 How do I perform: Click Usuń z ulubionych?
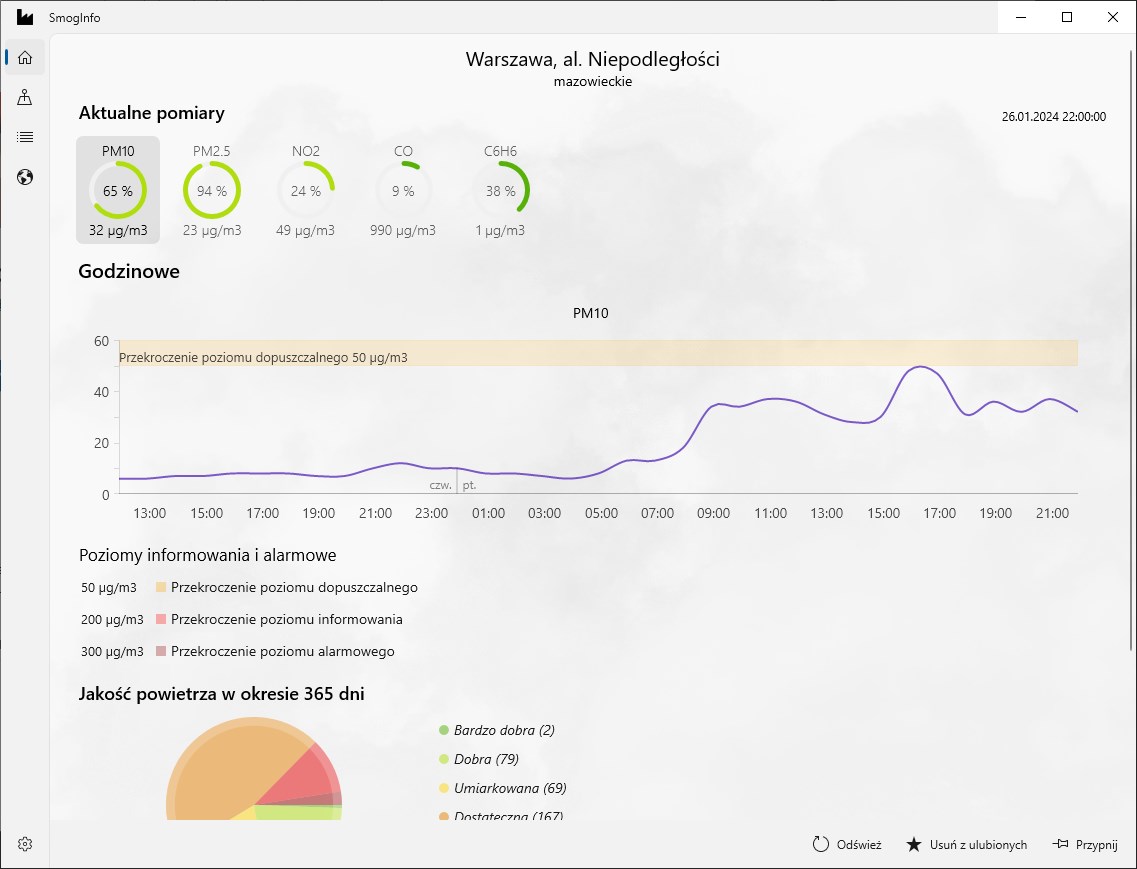coord(978,844)
